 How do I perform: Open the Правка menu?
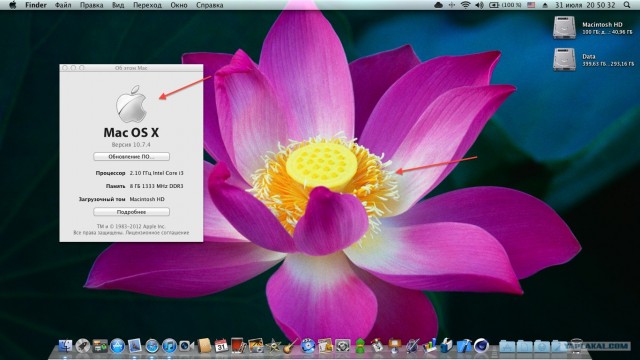91,5
